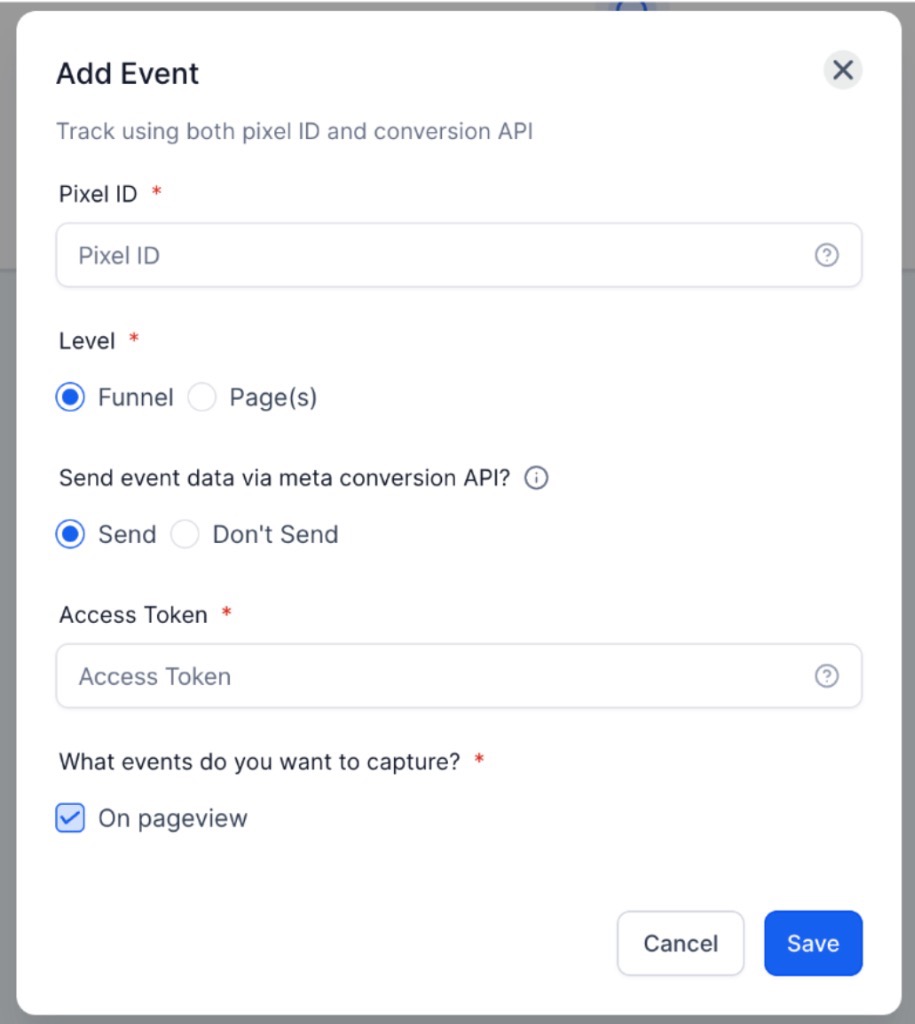Click the Pixel ID help icon

pyautogui.click(x=826, y=256)
